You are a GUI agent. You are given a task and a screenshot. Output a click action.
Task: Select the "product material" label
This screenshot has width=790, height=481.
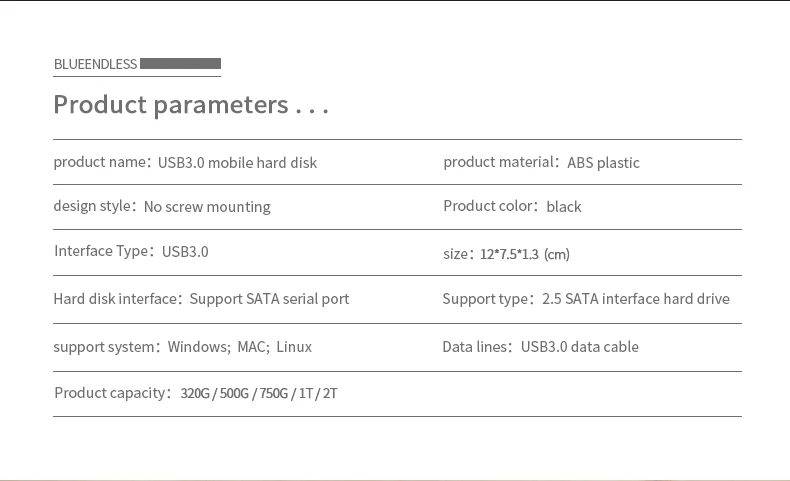coord(499,162)
